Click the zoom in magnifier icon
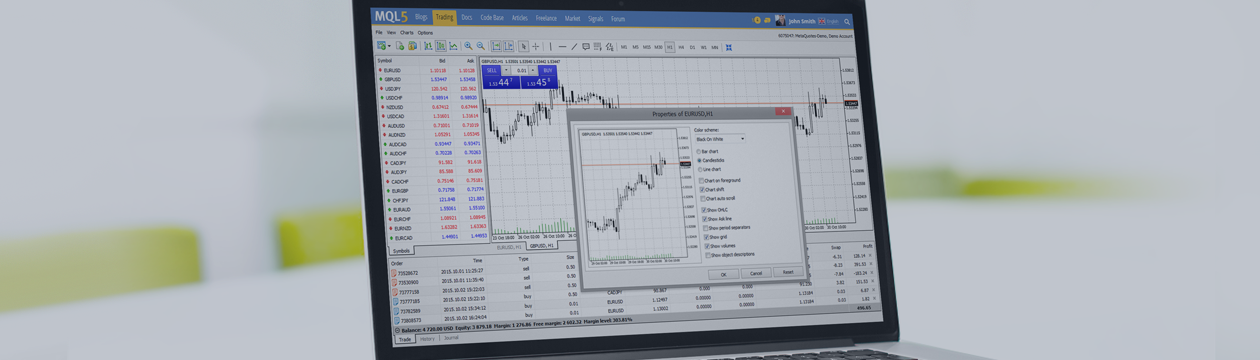Screen dimensions: 1260x360 (x=468, y=46)
